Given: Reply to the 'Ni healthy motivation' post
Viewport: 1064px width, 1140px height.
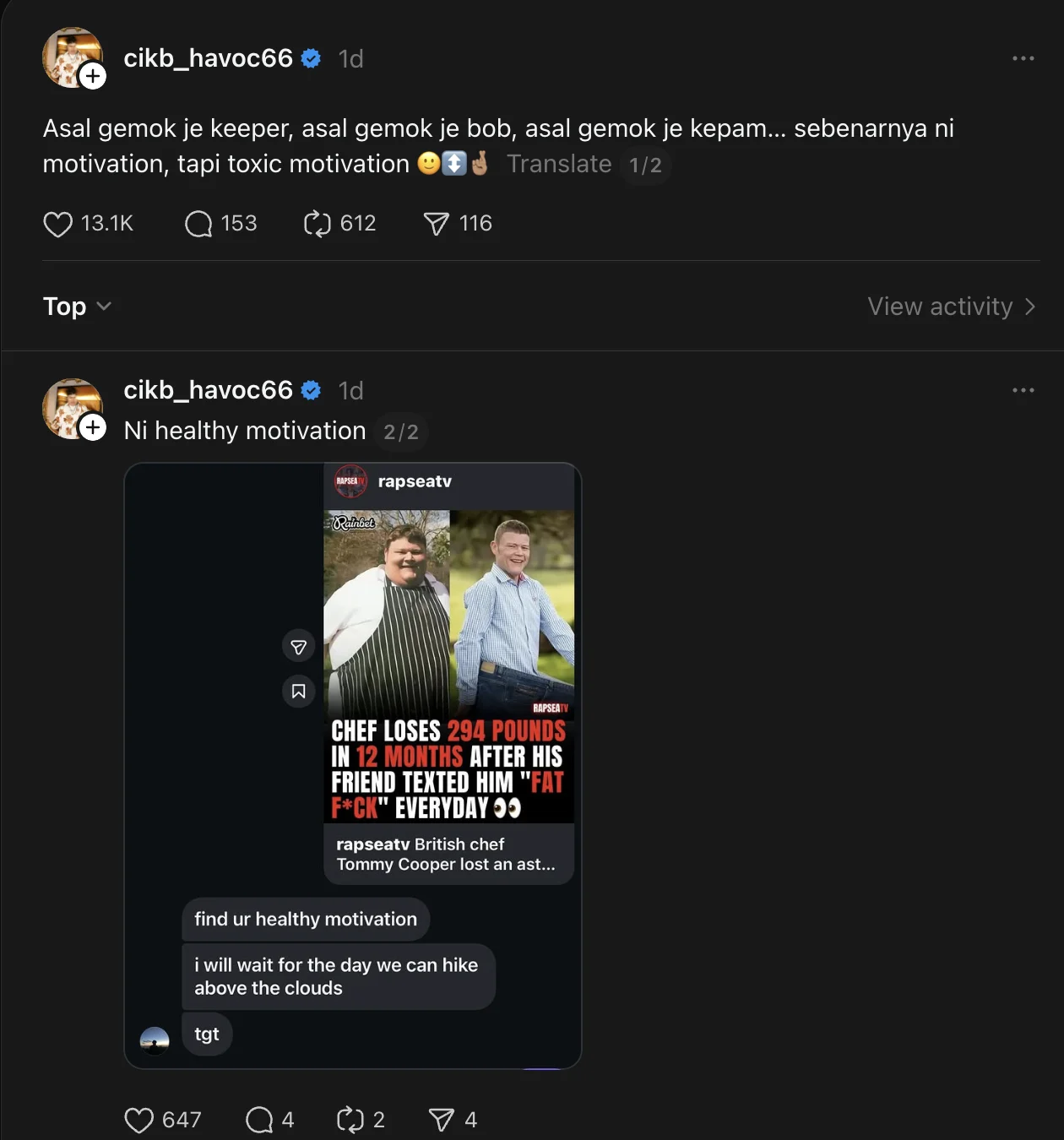Looking at the screenshot, I should [259, 1120].
